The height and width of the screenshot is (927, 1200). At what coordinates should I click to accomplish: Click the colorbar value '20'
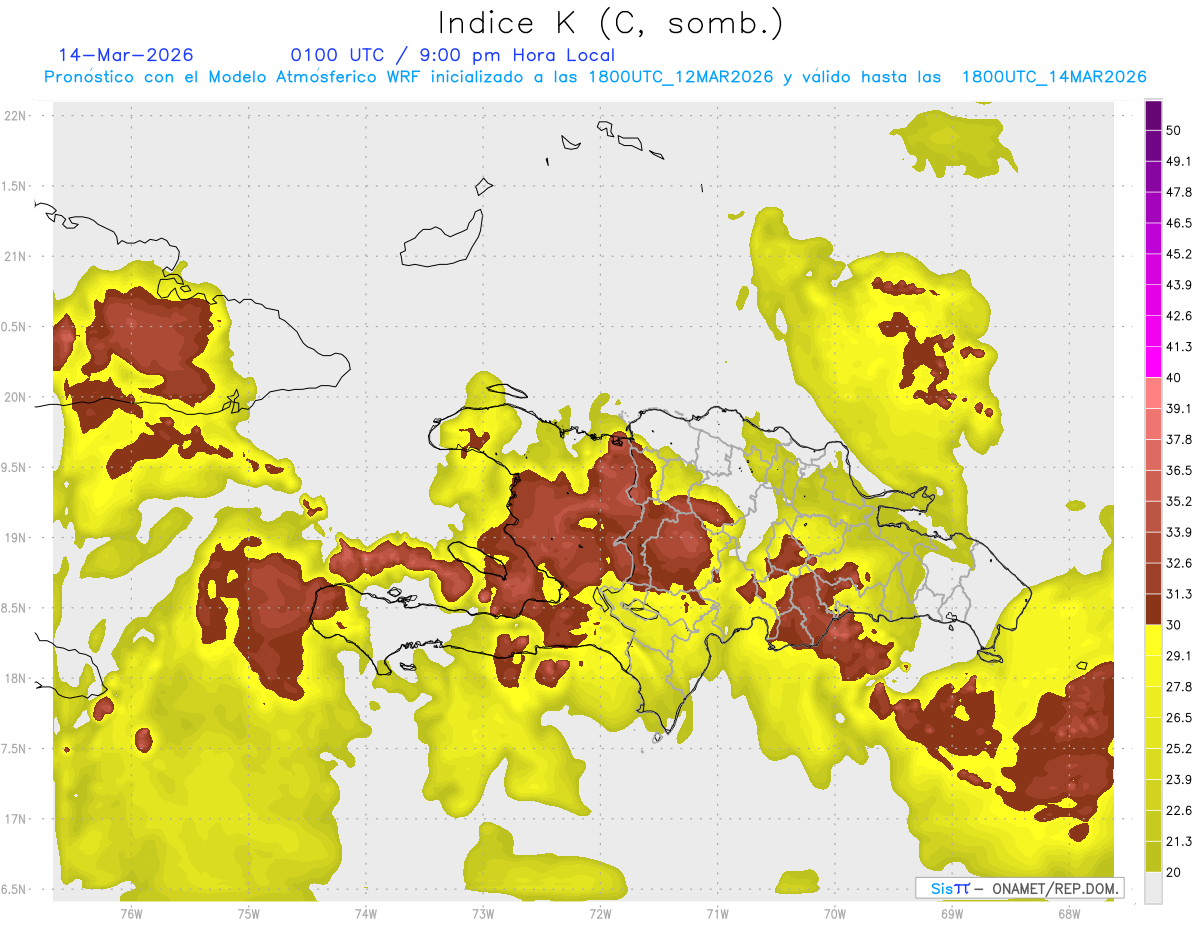coord(1175,872)
